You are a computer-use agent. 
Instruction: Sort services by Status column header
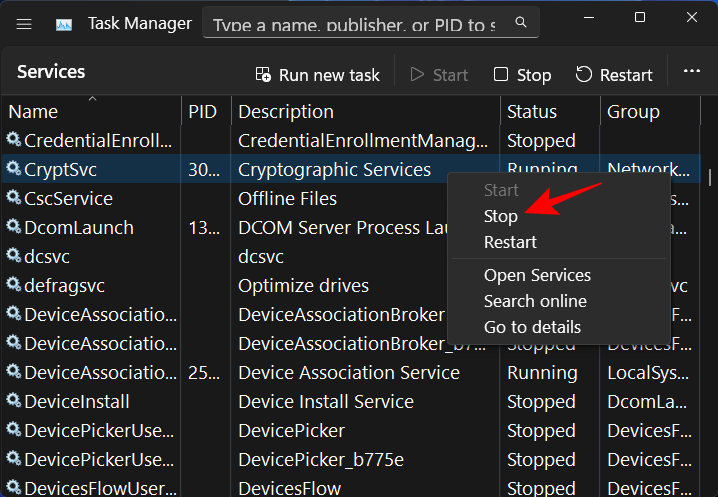531,111
